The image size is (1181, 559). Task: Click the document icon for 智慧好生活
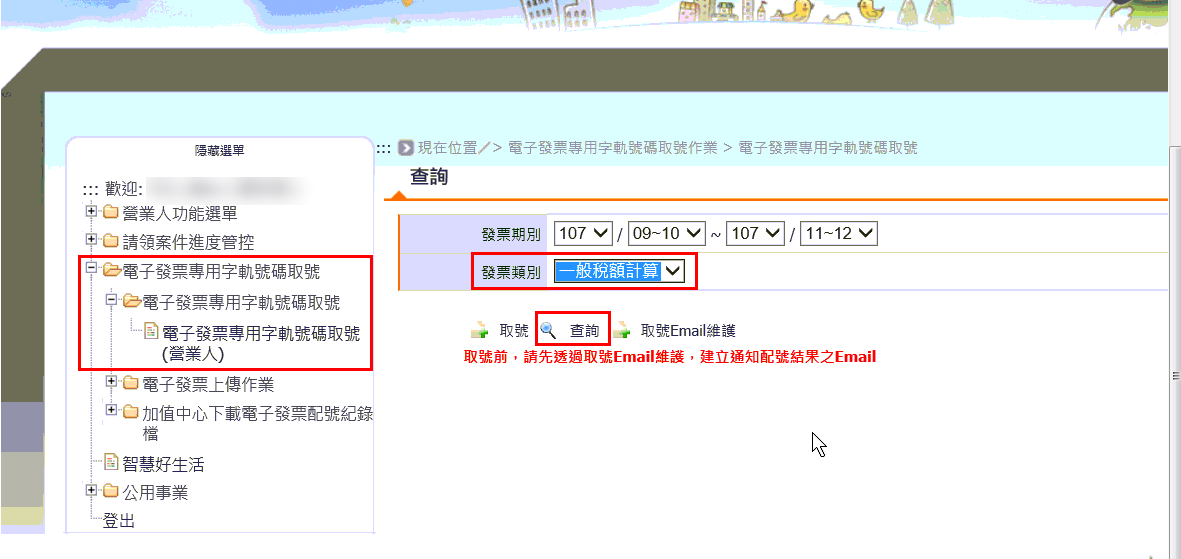click(x=111, y=461)
